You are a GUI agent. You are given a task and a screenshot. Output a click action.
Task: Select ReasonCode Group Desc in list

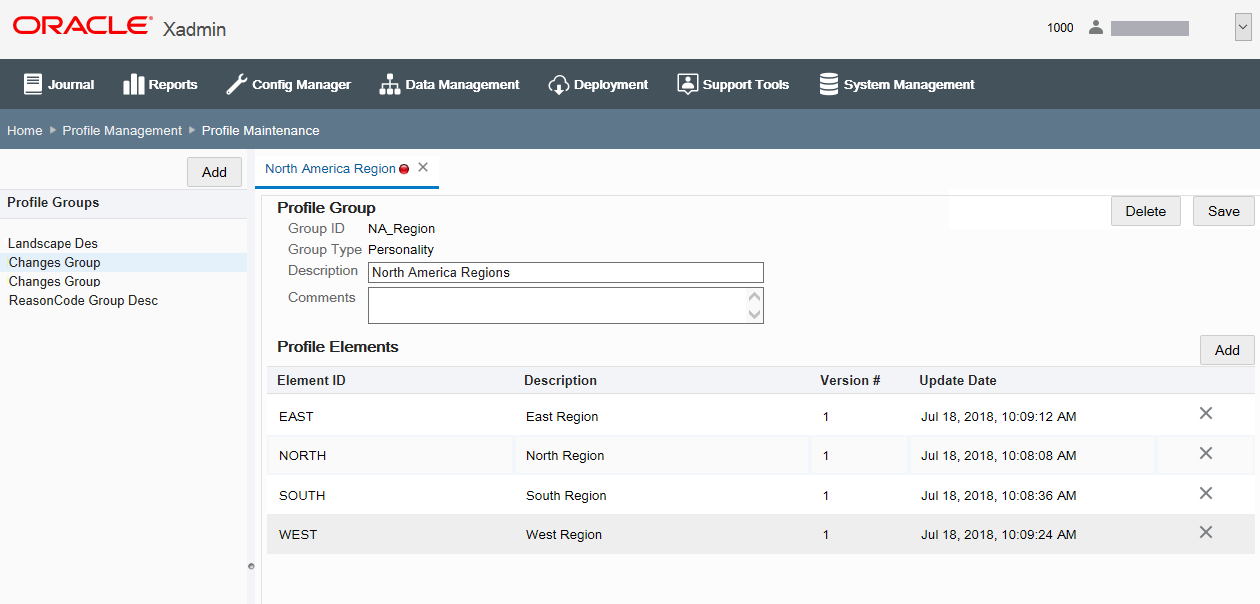(x=83, y=300)
